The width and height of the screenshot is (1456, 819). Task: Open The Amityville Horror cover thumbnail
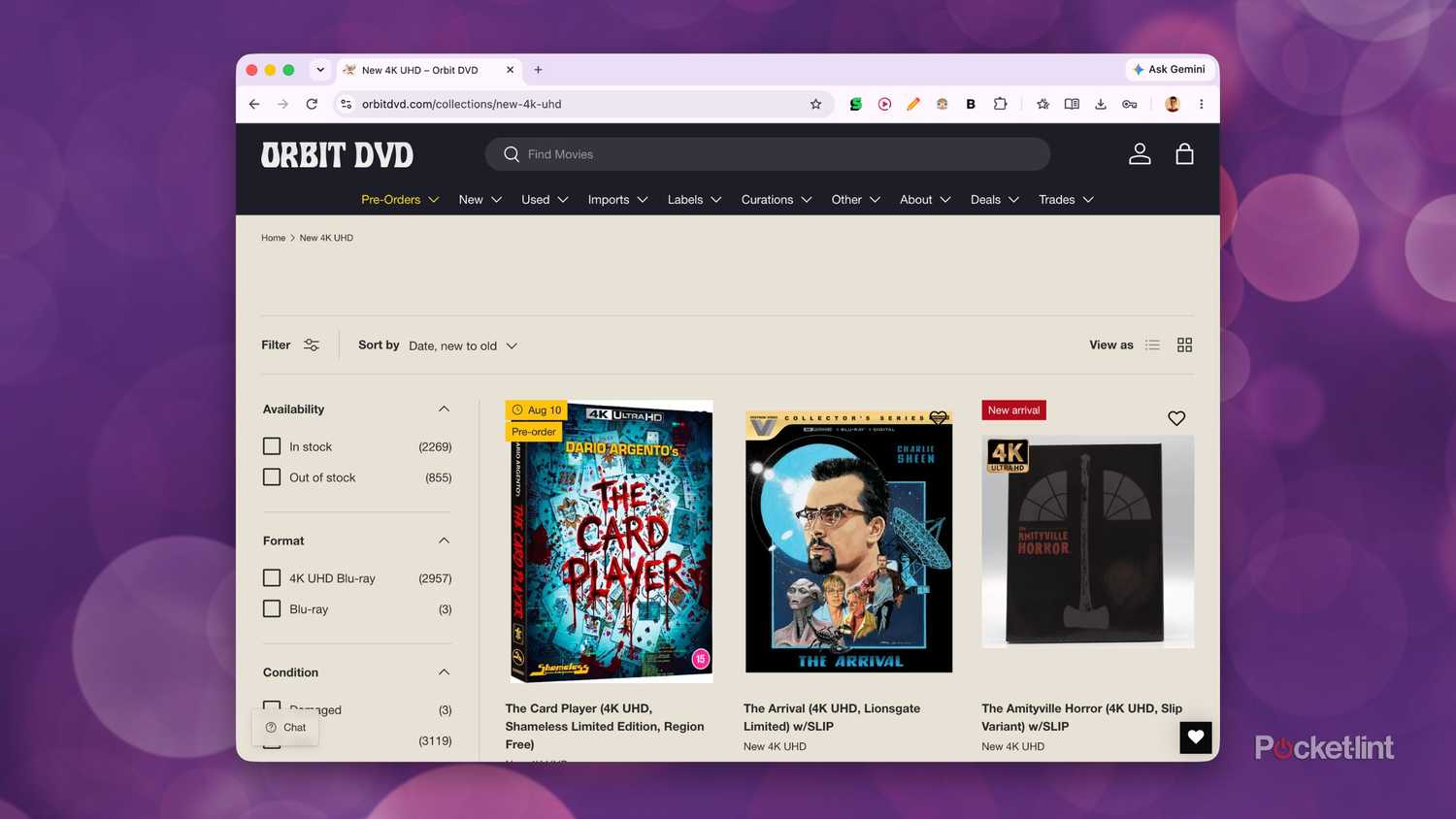click(1087, 541)
